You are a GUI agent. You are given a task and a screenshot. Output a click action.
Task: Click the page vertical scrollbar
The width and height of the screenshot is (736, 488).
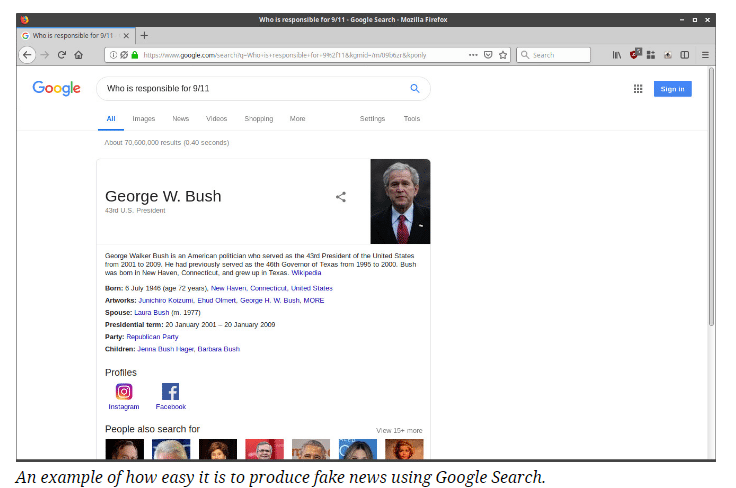712,197
